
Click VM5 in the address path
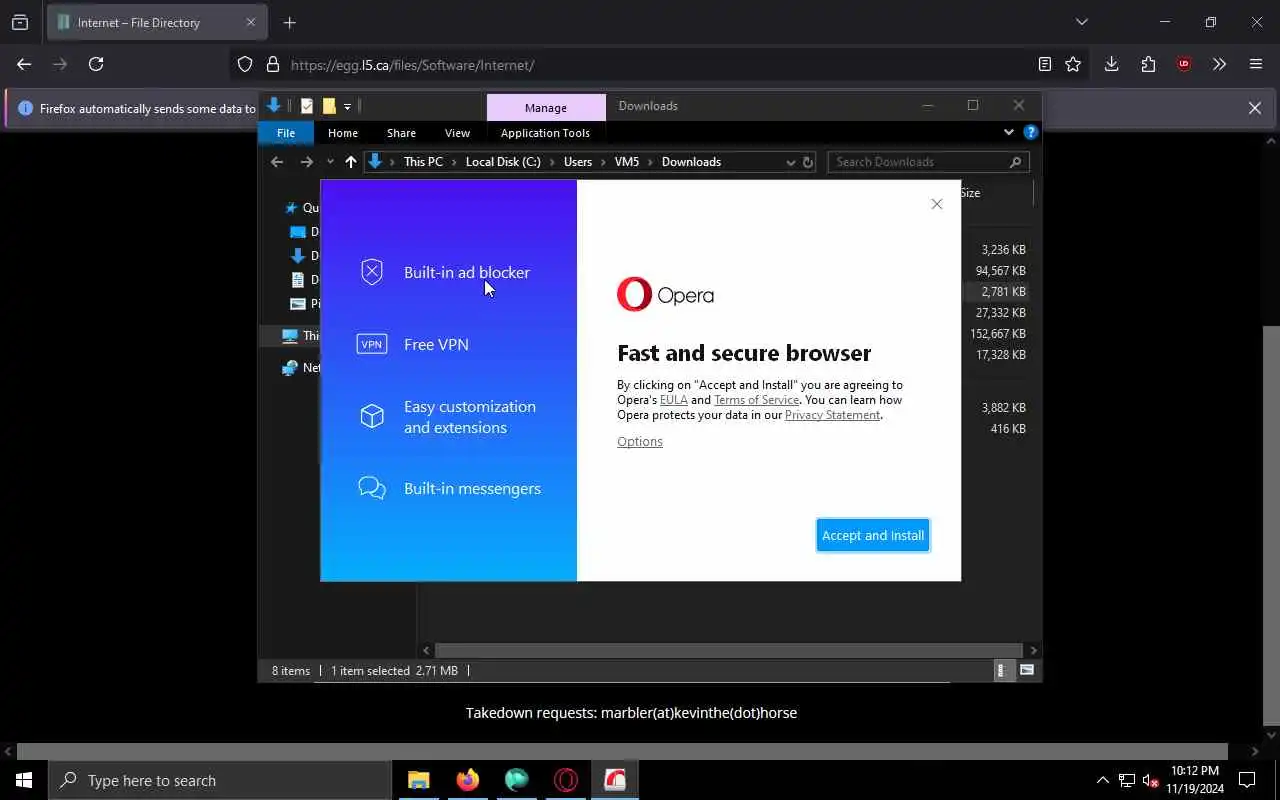627,162
